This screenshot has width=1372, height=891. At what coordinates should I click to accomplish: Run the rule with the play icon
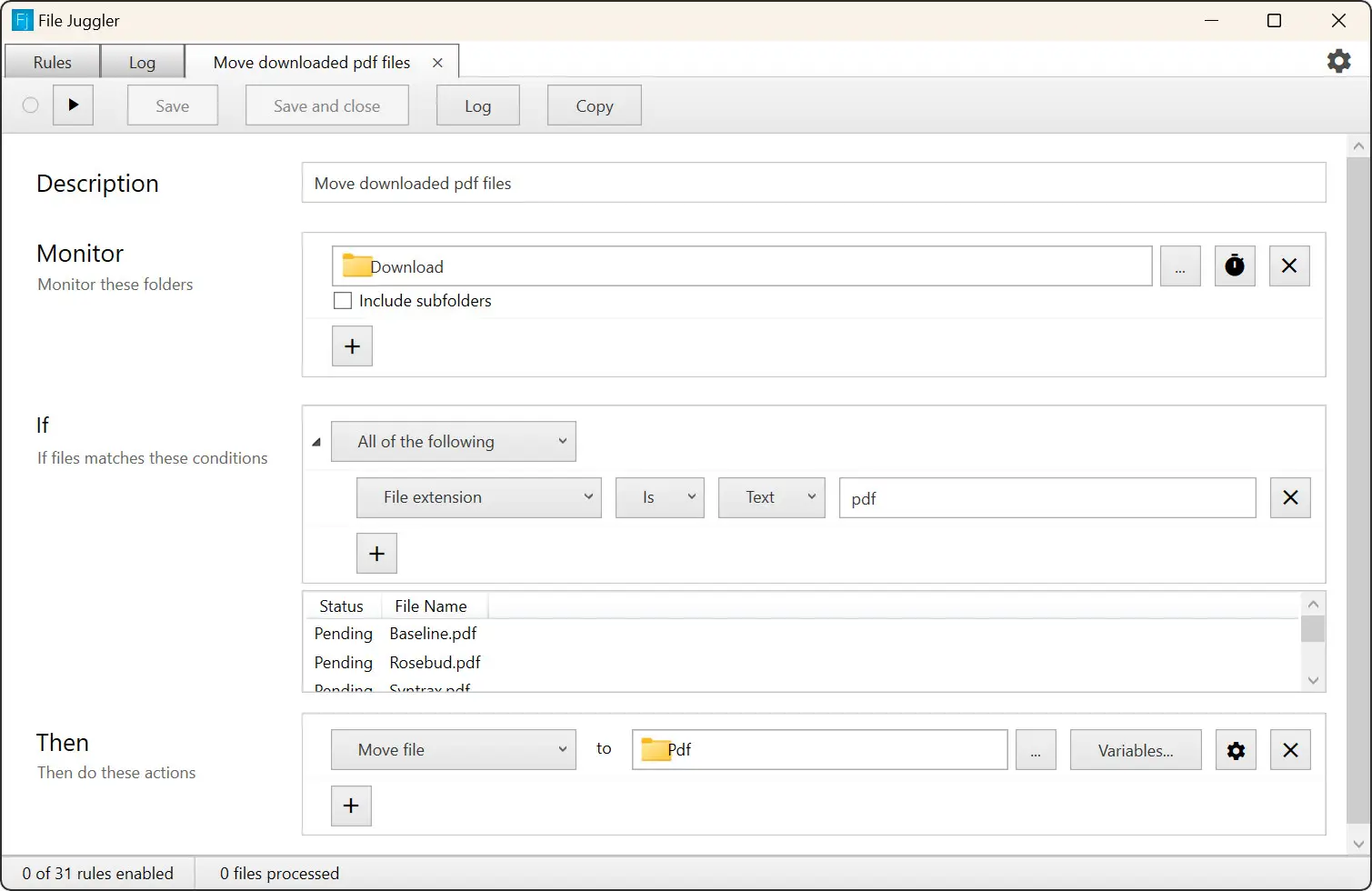pyautogui.click(x=73, y=105)
